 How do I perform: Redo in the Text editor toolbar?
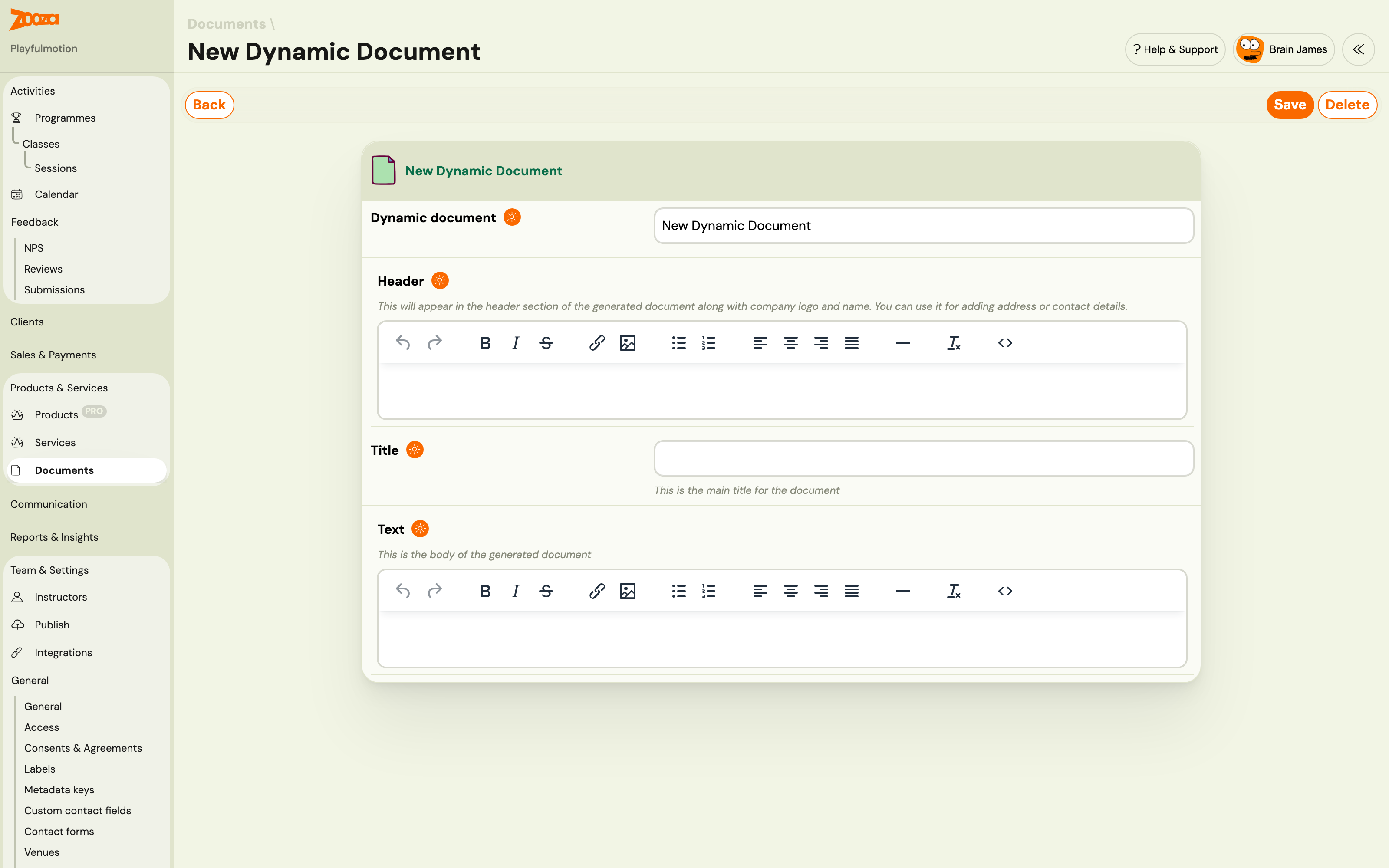(434, 591)
